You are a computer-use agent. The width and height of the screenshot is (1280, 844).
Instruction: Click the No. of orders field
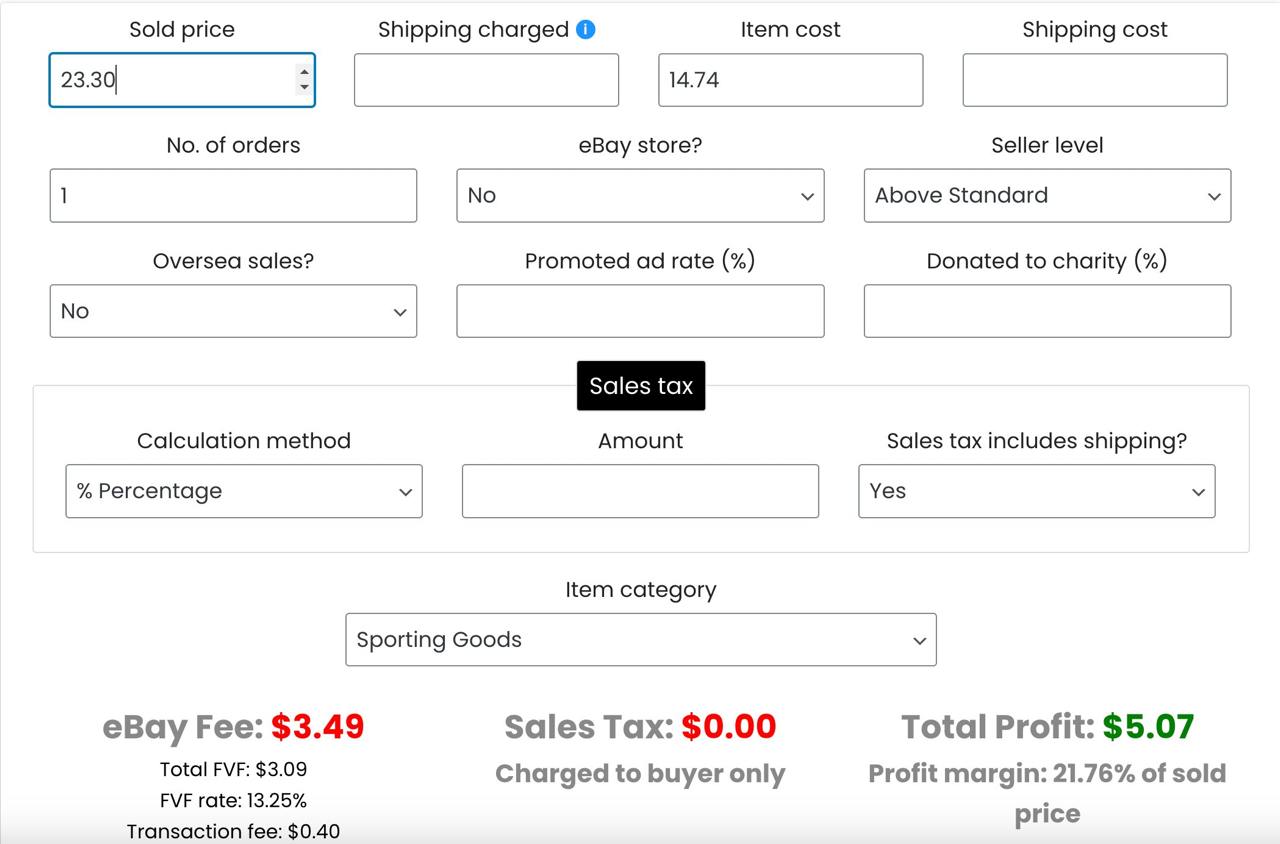(233, 195)
